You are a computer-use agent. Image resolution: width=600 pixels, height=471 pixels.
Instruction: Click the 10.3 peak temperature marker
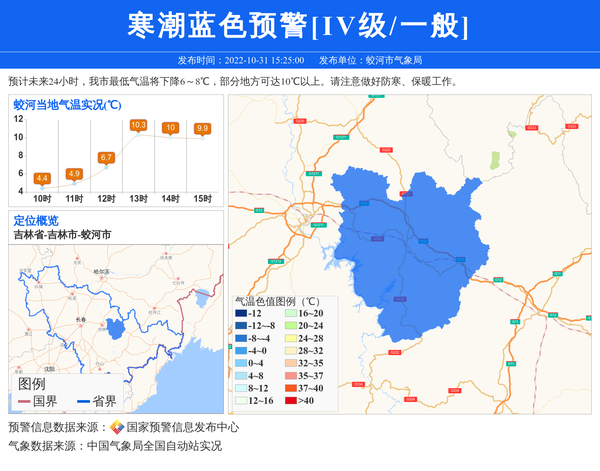pyautogui.click(x=138, y=125)
